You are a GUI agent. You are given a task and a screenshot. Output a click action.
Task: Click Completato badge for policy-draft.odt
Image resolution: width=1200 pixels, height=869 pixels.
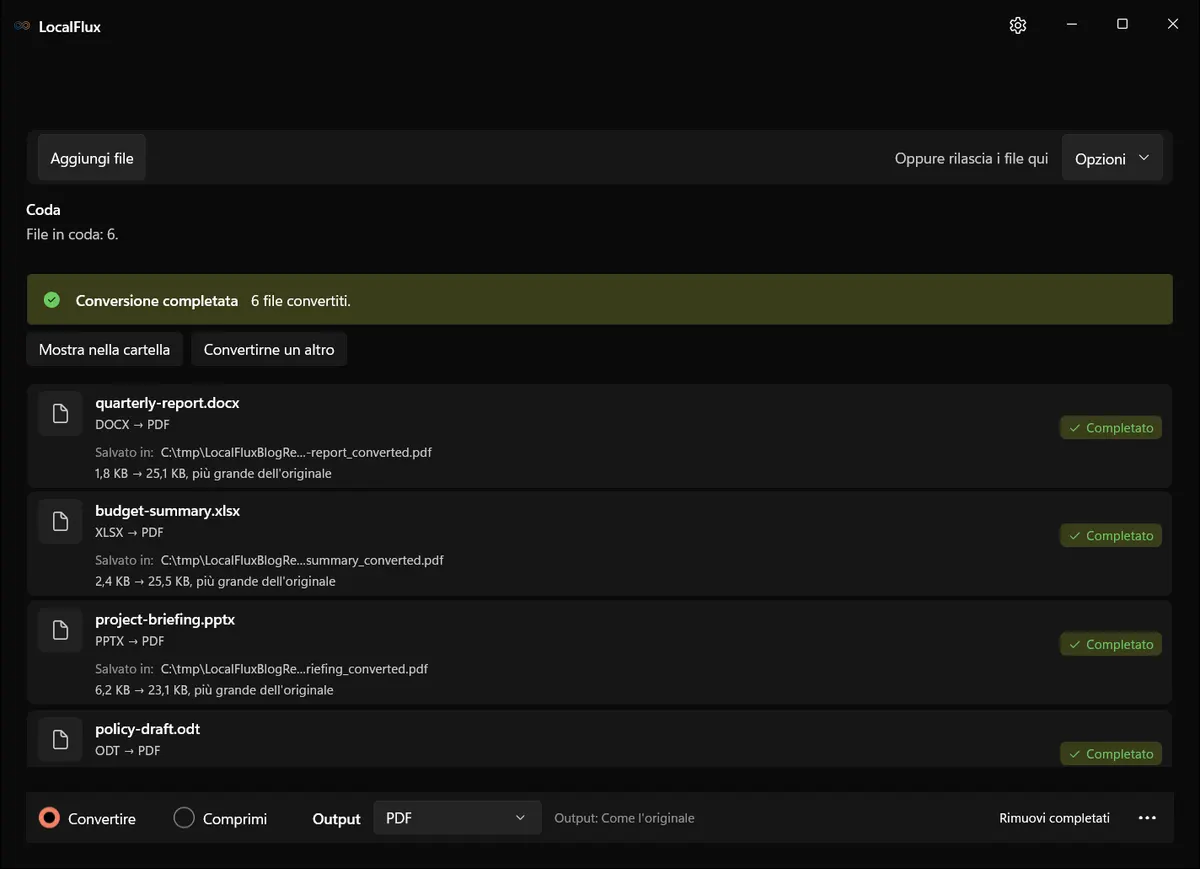(1111, 754)
